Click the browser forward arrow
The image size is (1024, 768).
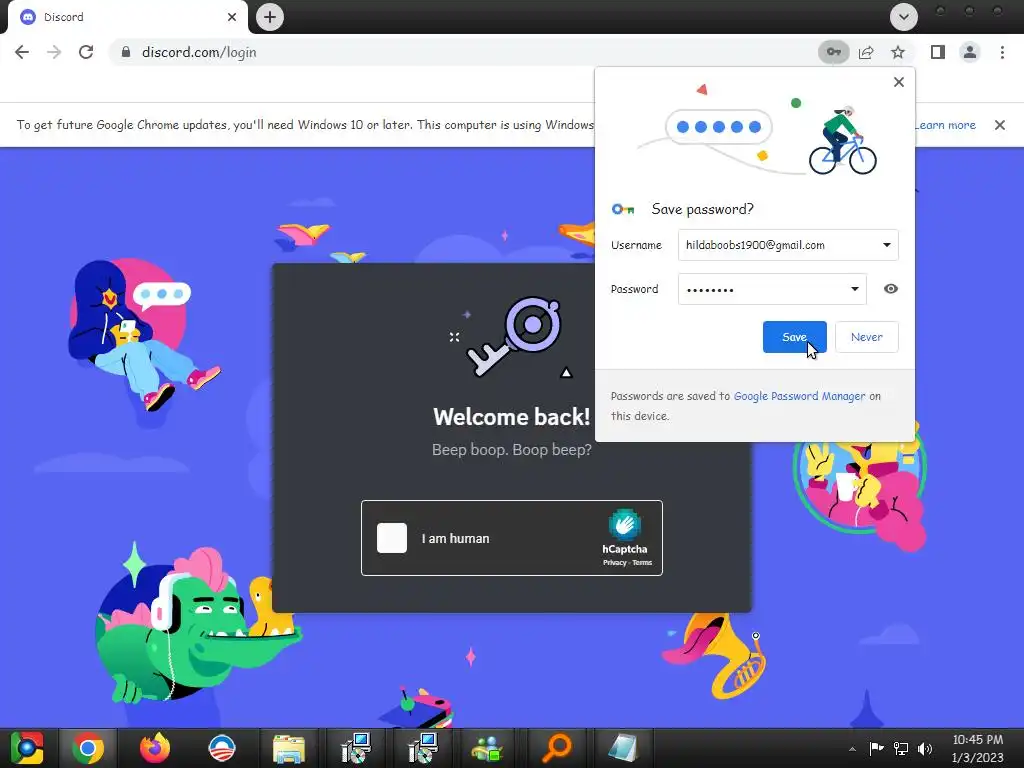54,52
